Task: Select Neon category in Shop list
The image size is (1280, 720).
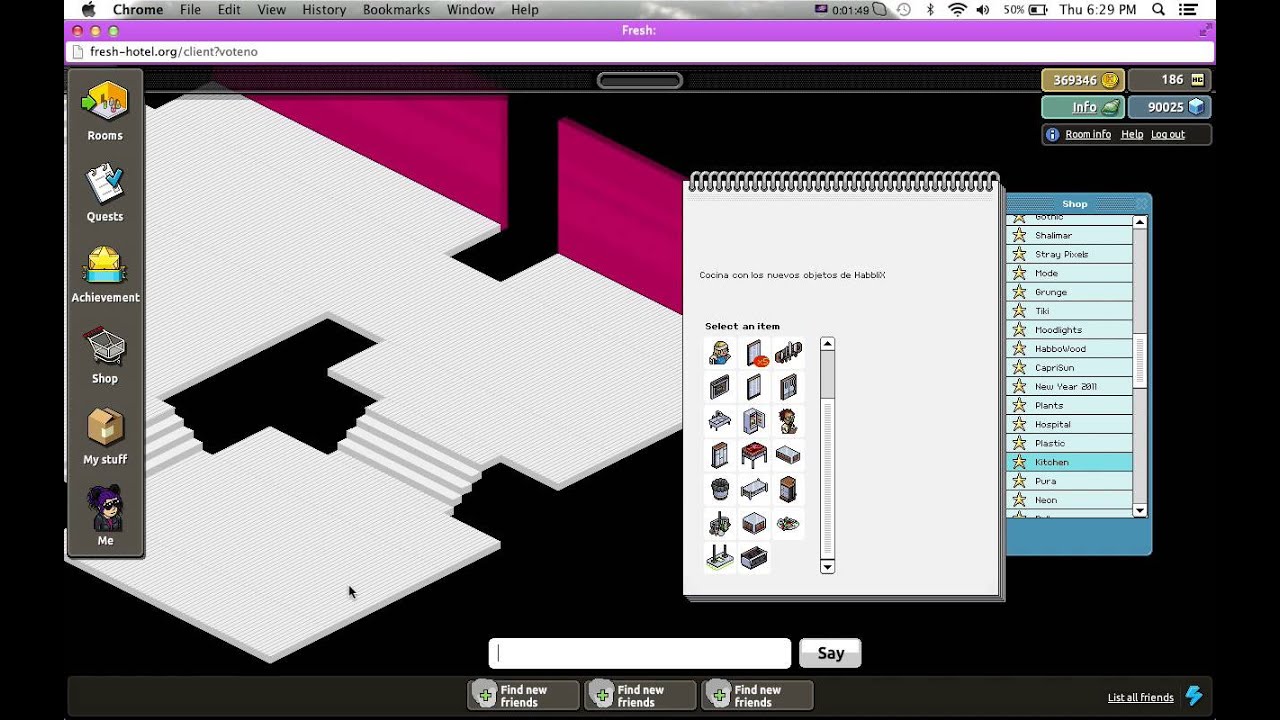Action: (x=1069, y=500)
